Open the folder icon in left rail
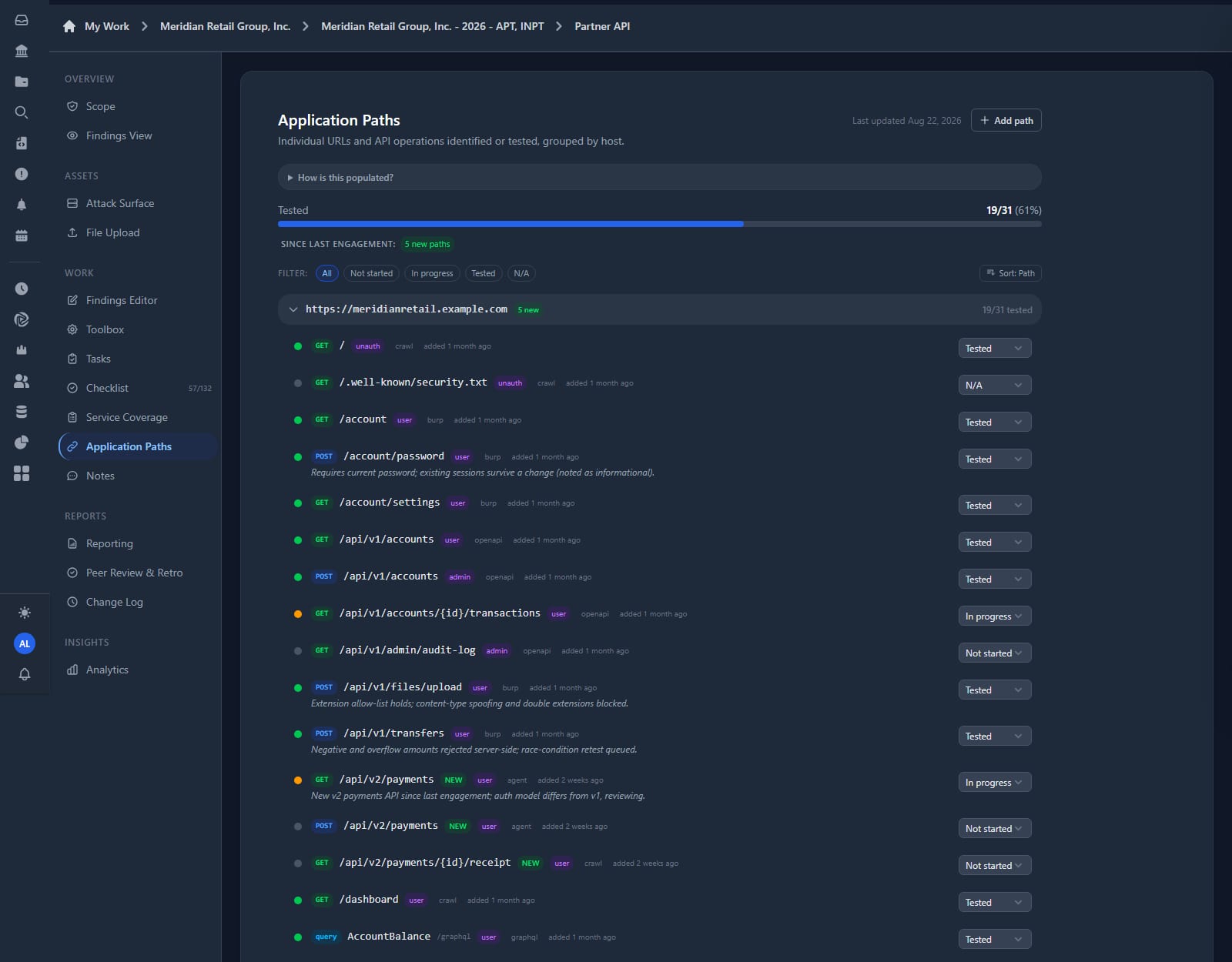1232x962 pixels. click(x=22, y=82)
